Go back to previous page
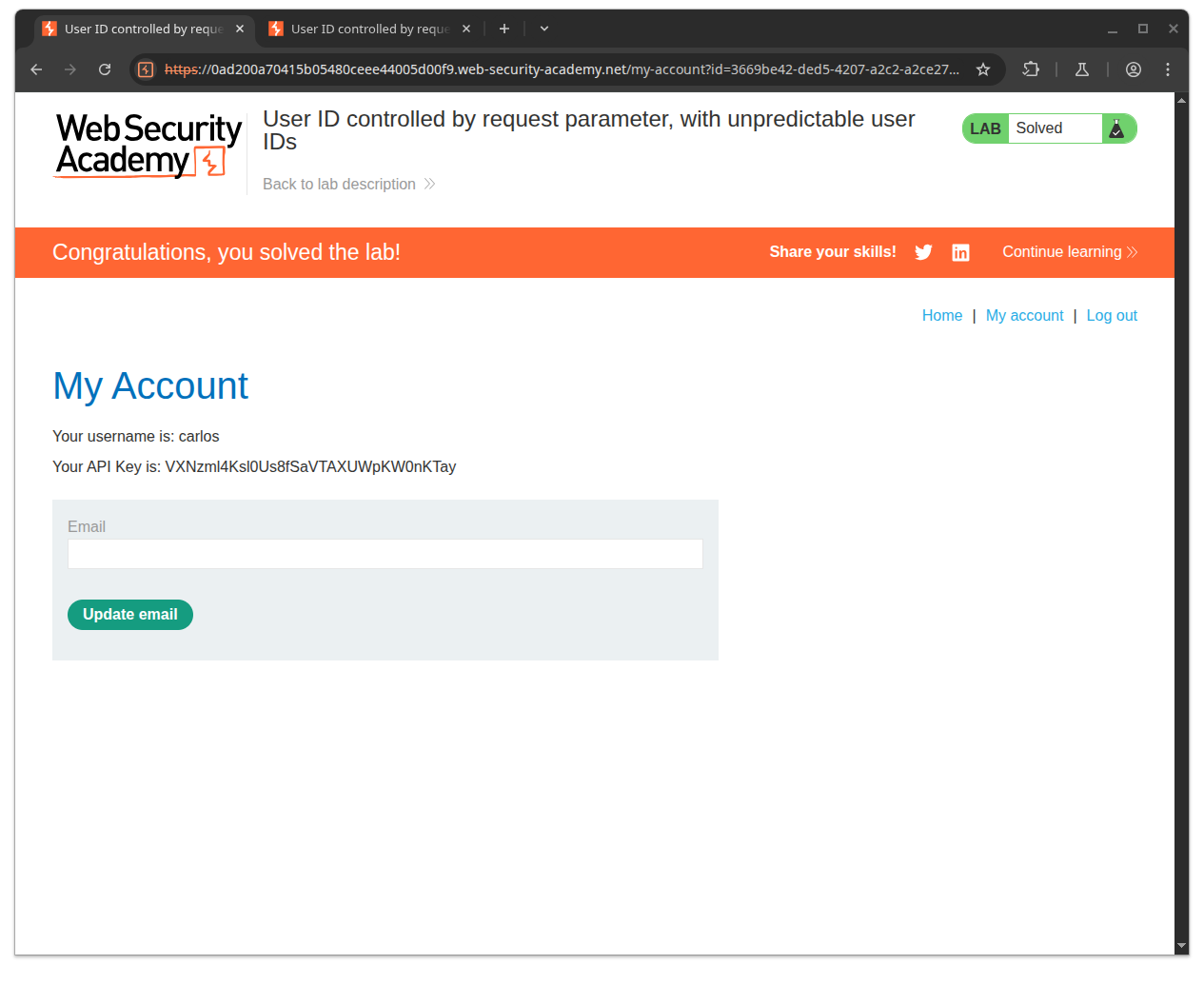 click(x=36, y=69)
